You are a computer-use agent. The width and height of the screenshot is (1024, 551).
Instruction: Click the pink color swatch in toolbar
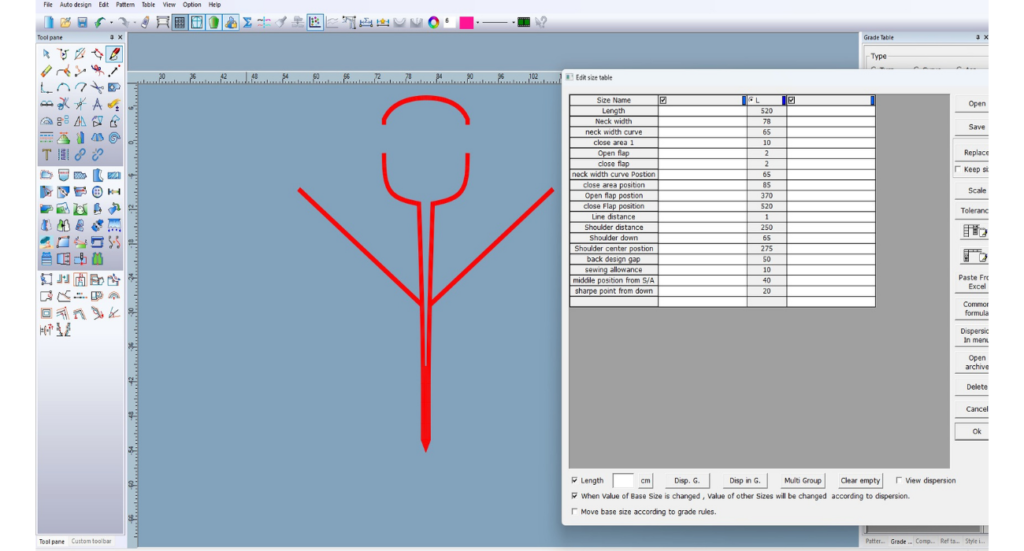point(466,22)
